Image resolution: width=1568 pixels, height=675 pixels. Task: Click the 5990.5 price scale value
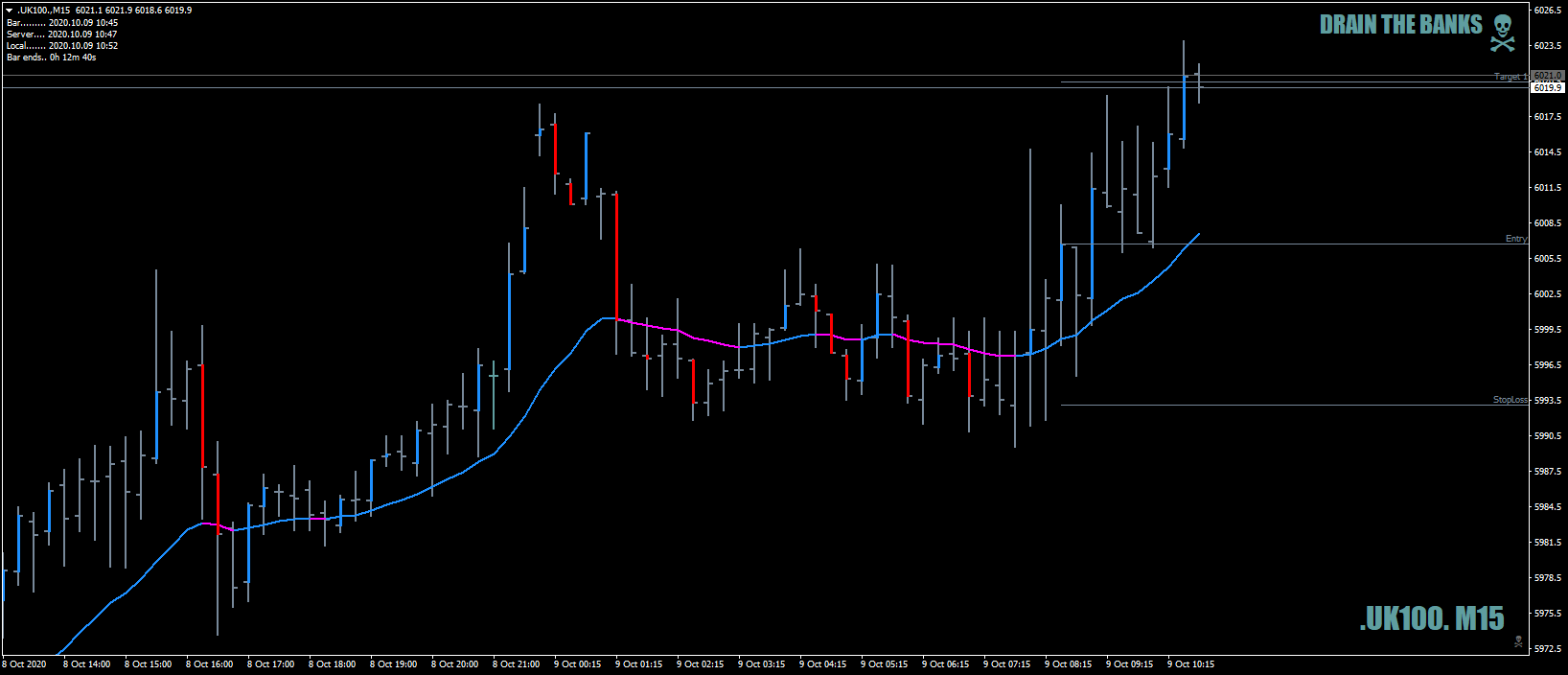tap(1547, 435)
